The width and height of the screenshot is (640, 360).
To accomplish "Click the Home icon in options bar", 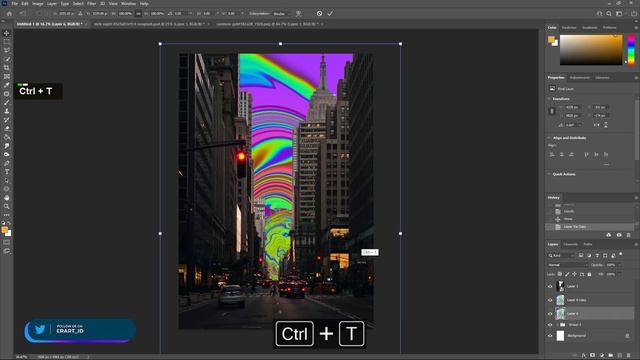I will [9, 13].
